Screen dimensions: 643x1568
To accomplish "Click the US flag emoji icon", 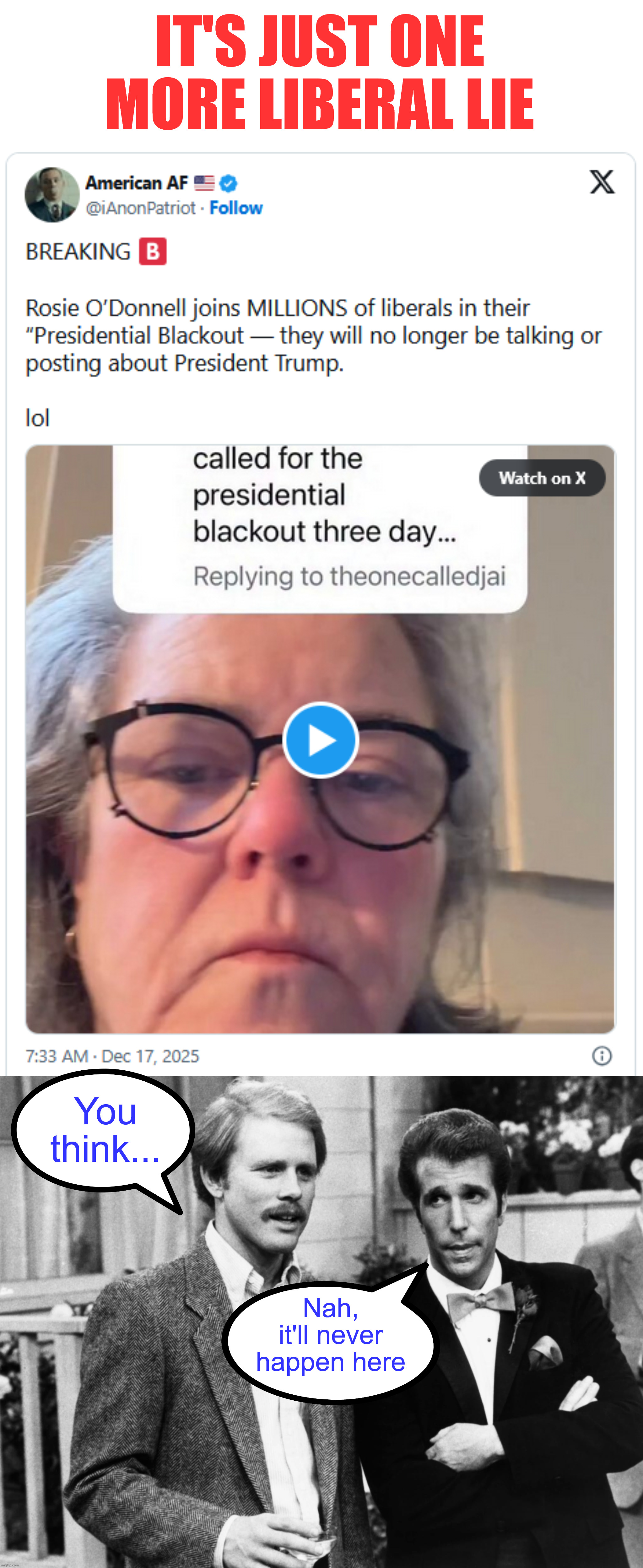I will pyautogui.click(x=205, y=183).
